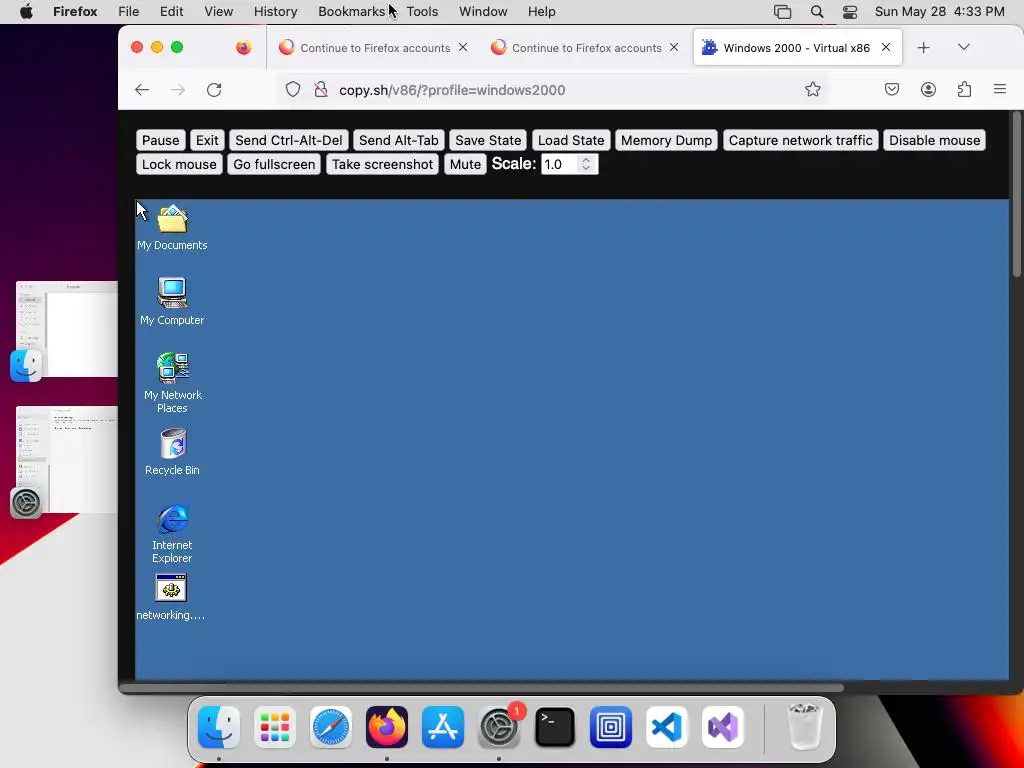Send Ctrl-Alt-Del to the emulator
Viewport: 1024px width, 768px height.
point(289,140)
